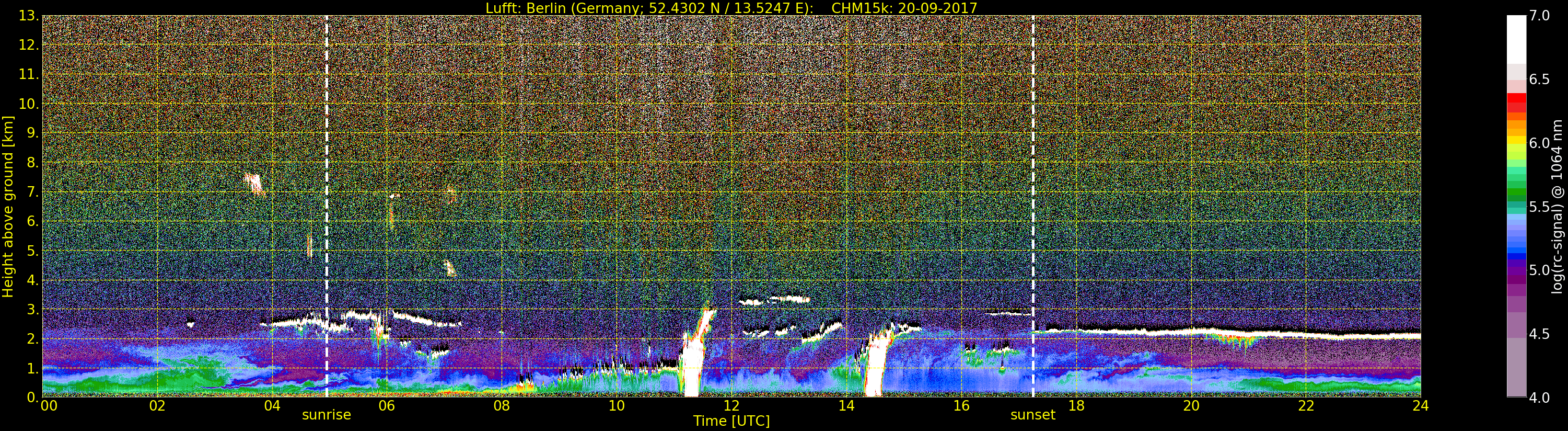Screen dimensions: 1568x431
Task: Click the 'sunrise' label
Action: (327, 415)
